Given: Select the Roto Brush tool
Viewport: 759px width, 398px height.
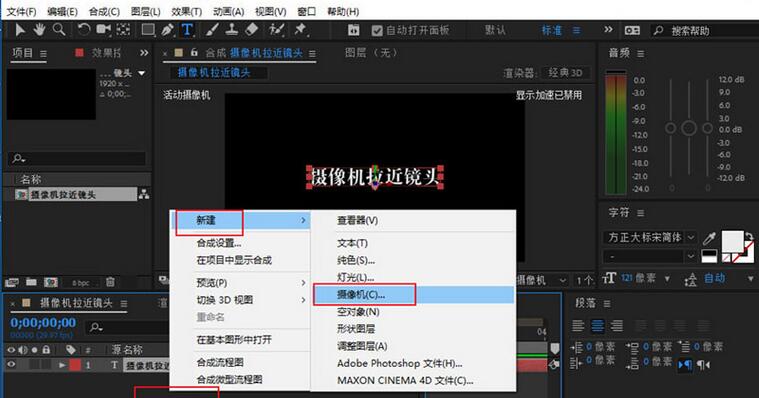Looking at the screenshot, I should tap(276, 30).
